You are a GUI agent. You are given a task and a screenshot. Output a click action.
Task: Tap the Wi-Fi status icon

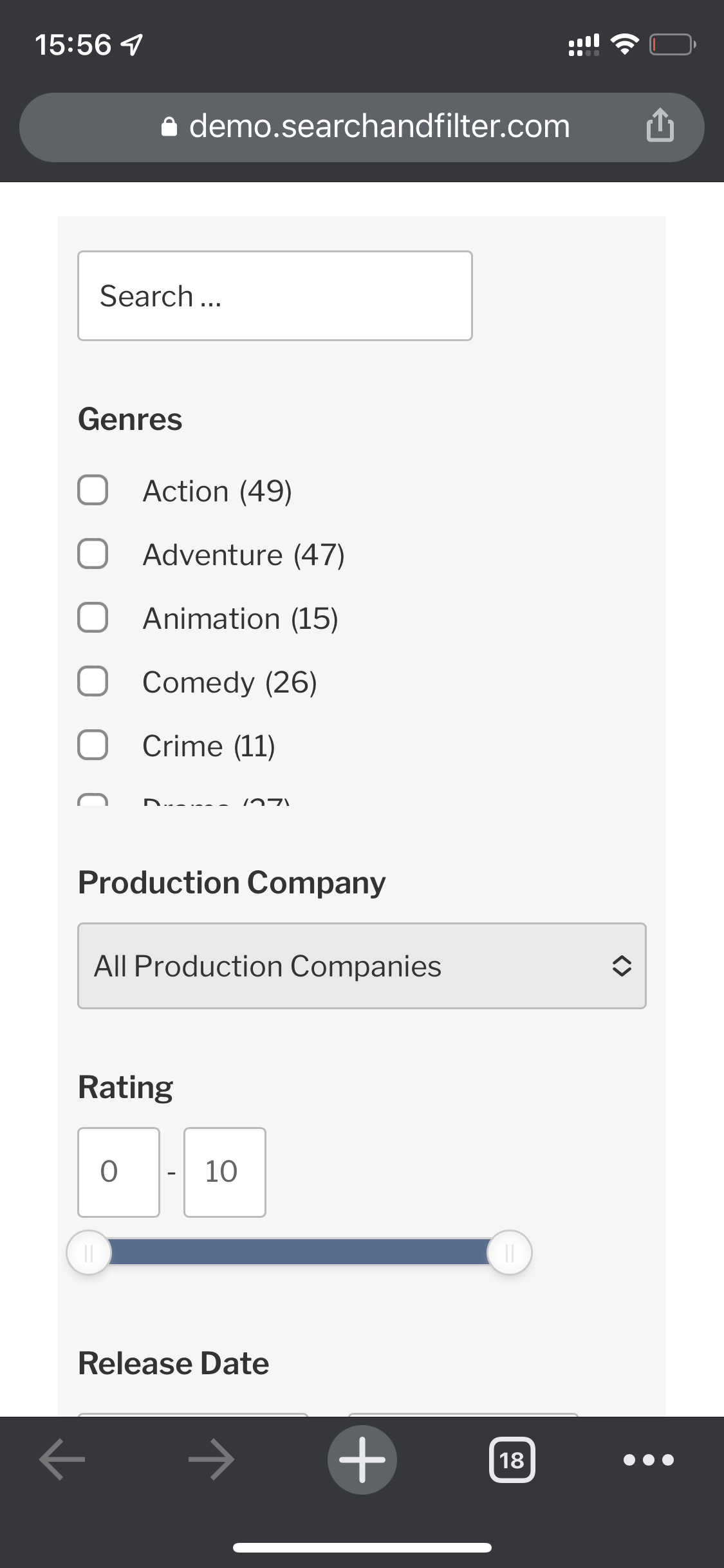click(x=624, y=44)
